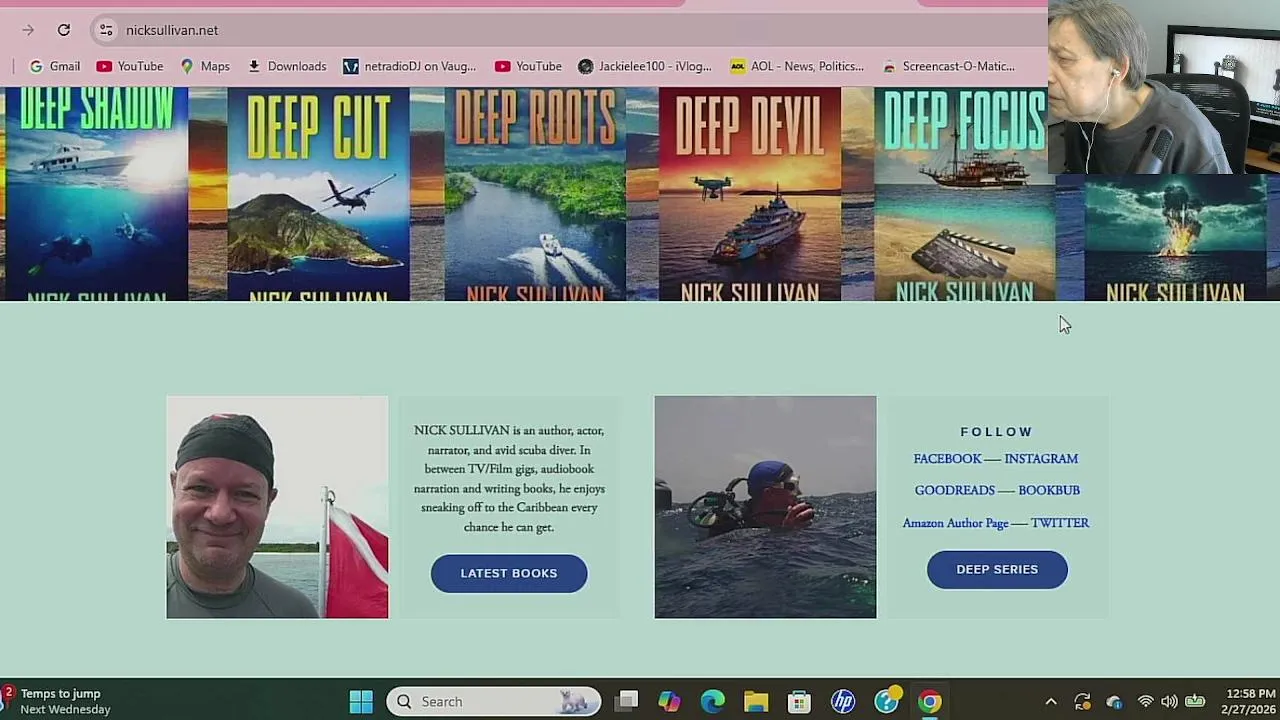
Task: Open the TWITTER link
Action: (1060, 523)
